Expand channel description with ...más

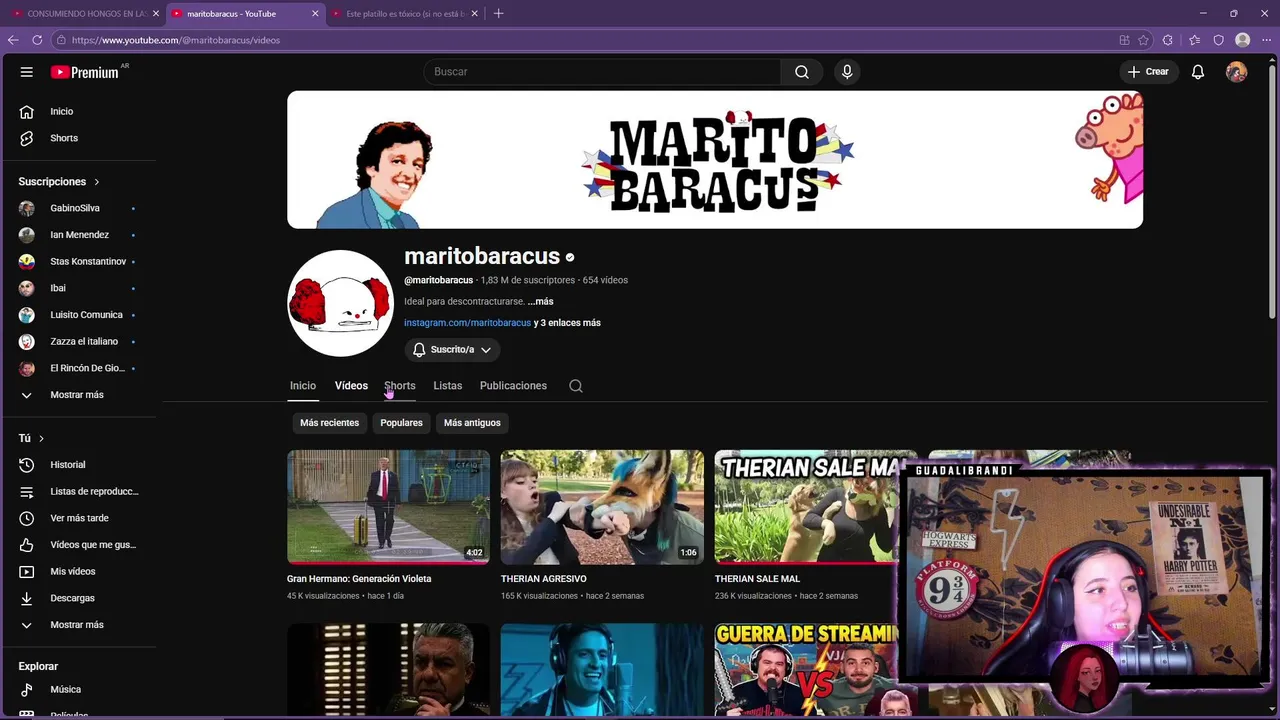(540, 301)
